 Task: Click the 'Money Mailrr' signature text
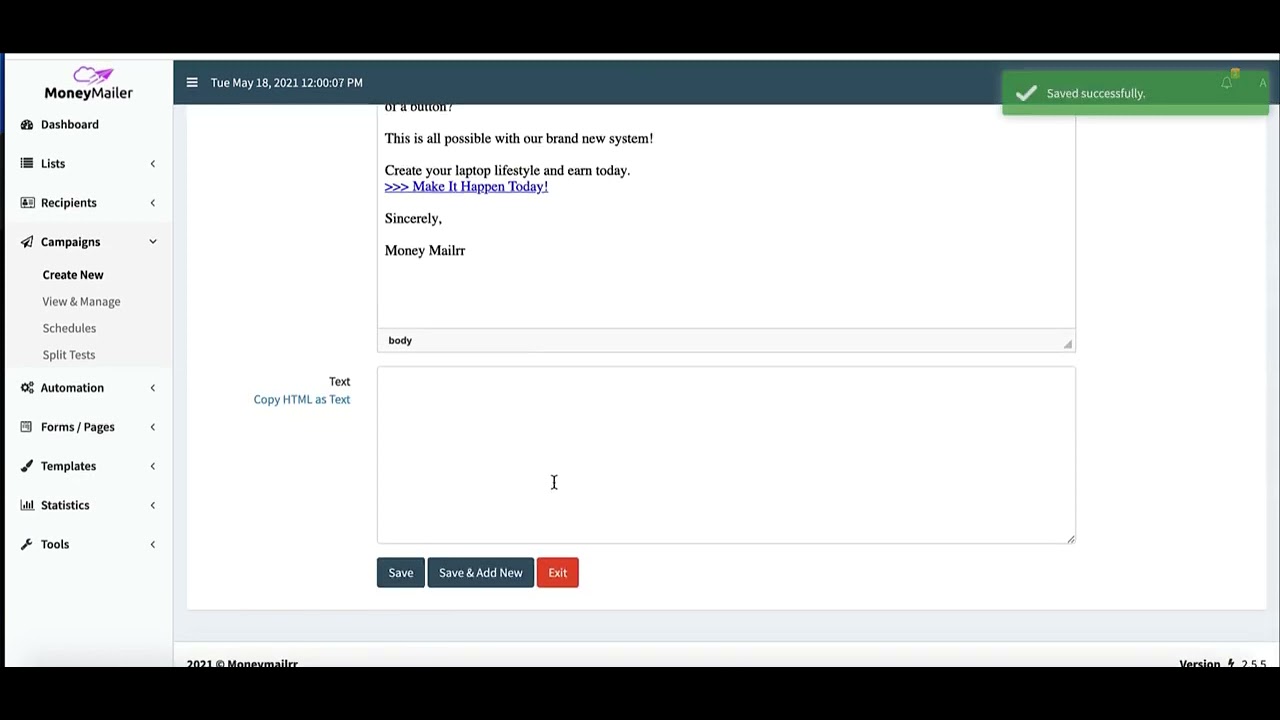pyautogui.click(x=425, y=250)
